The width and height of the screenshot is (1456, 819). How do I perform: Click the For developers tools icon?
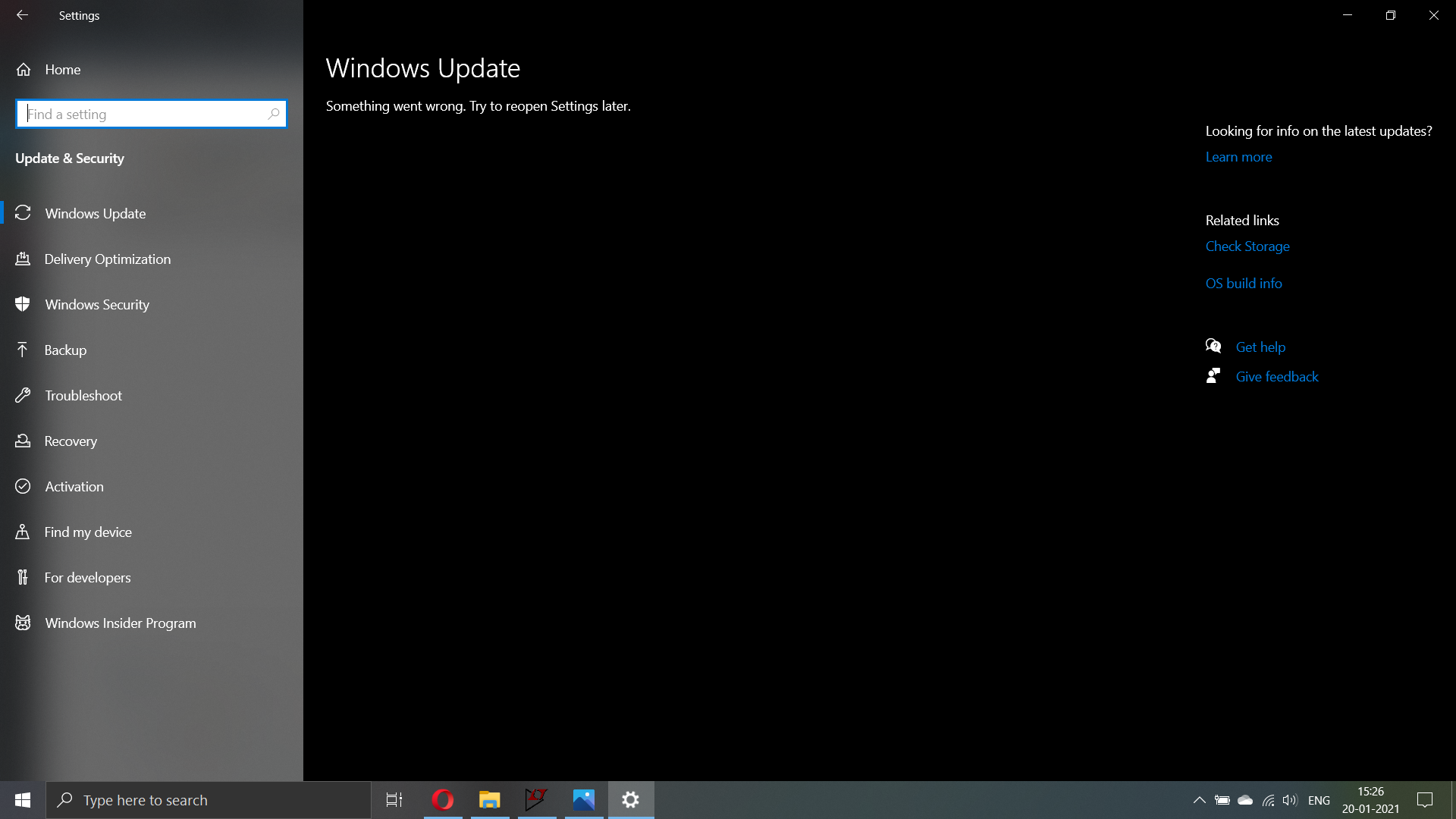[23, 577]
